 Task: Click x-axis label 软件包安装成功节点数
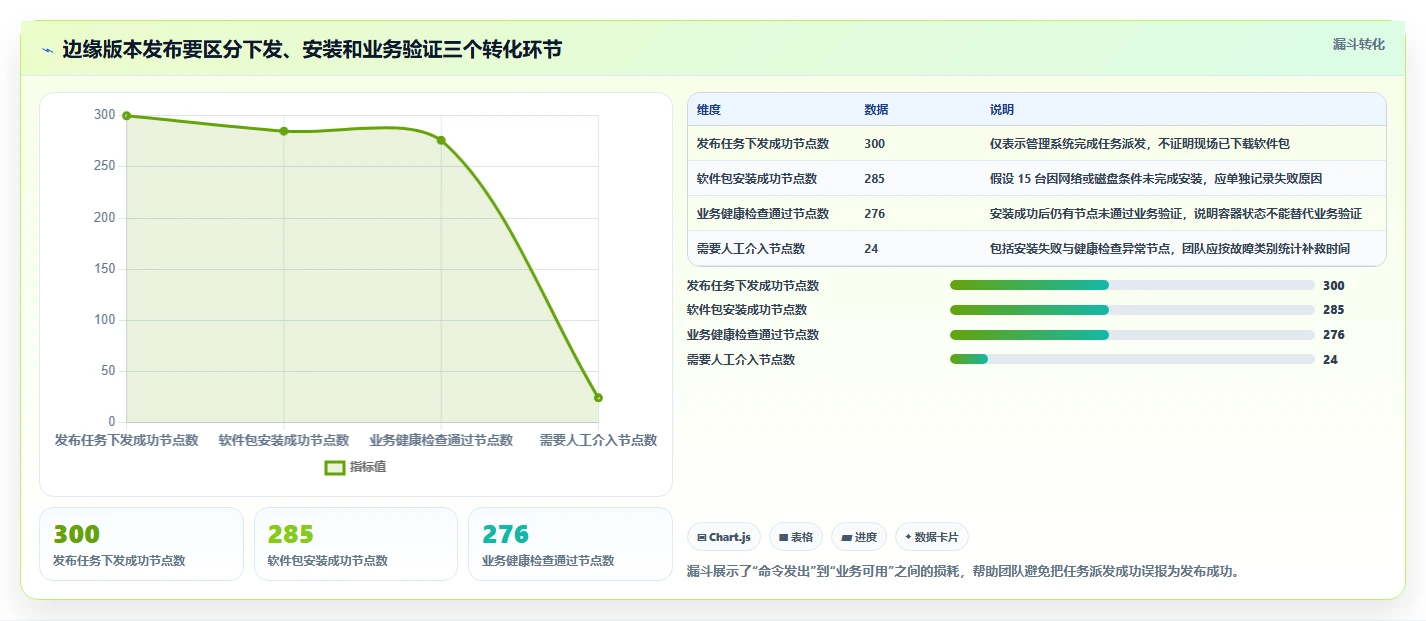click(x=284, y=440)
